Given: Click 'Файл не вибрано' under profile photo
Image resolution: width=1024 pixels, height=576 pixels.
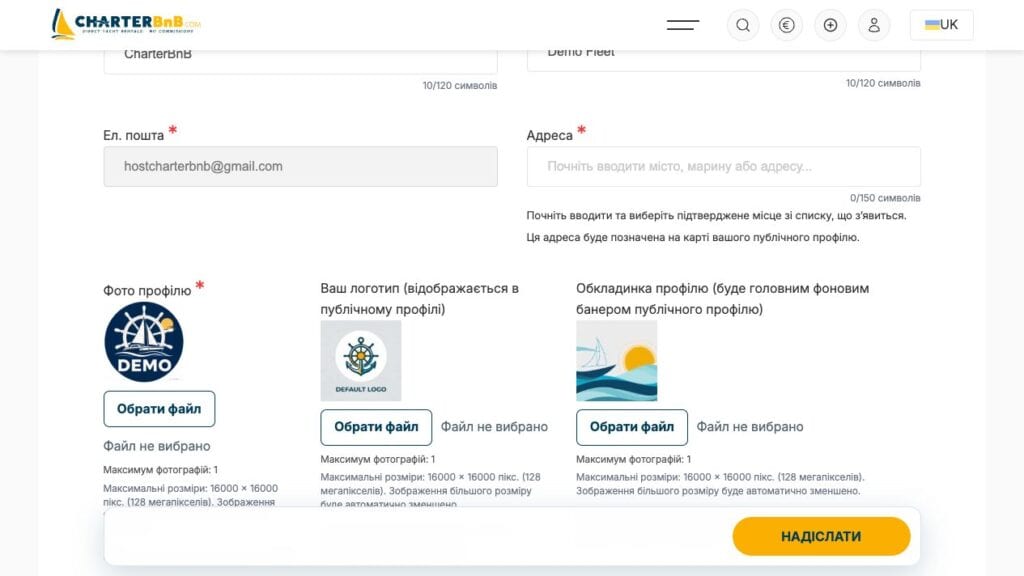Looking at the screenshot, I should coord(157,446).
